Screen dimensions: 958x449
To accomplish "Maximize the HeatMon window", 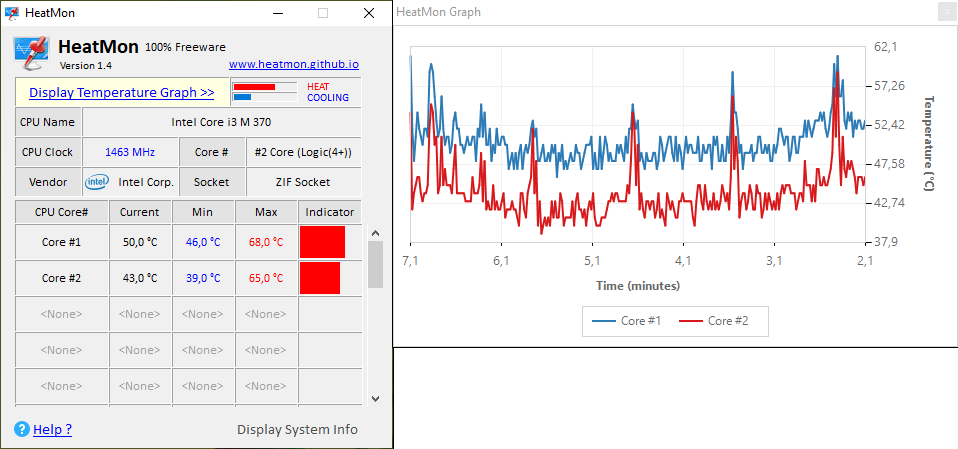I will pyautogui.click(x=323, y=13).
